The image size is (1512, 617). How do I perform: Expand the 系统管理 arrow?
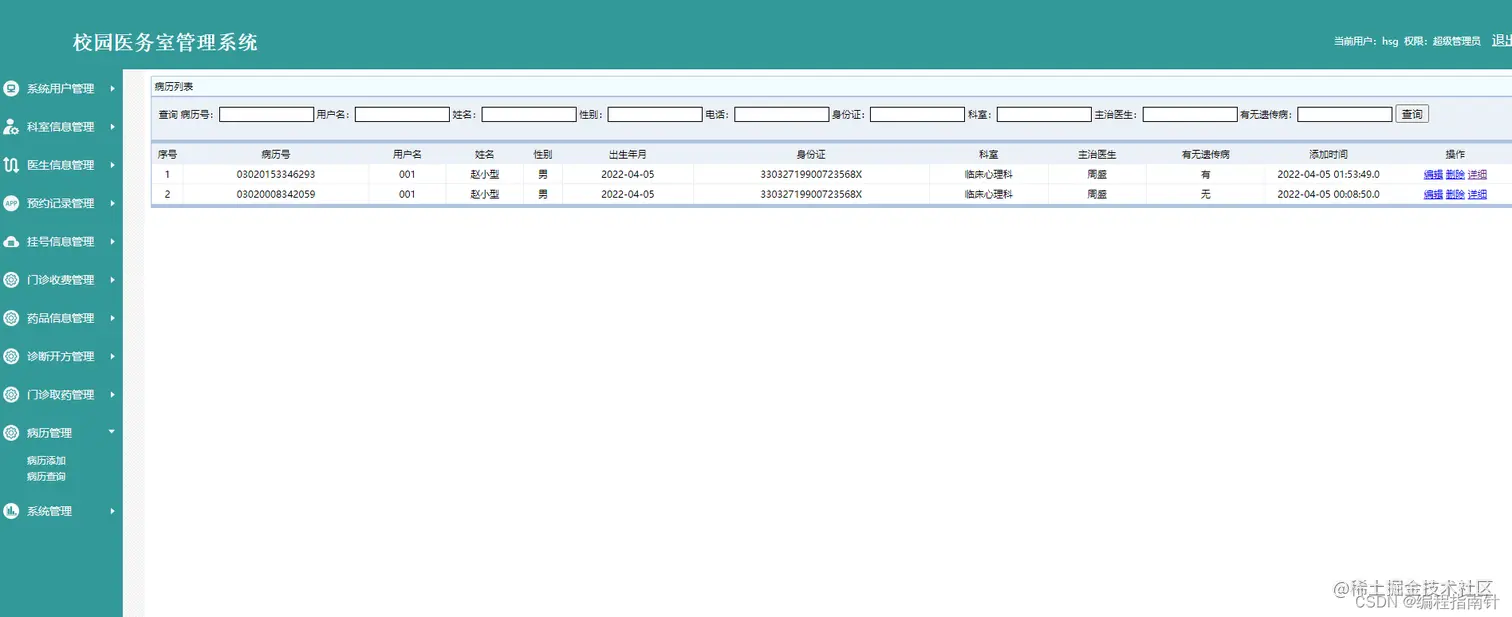[112, 511]
